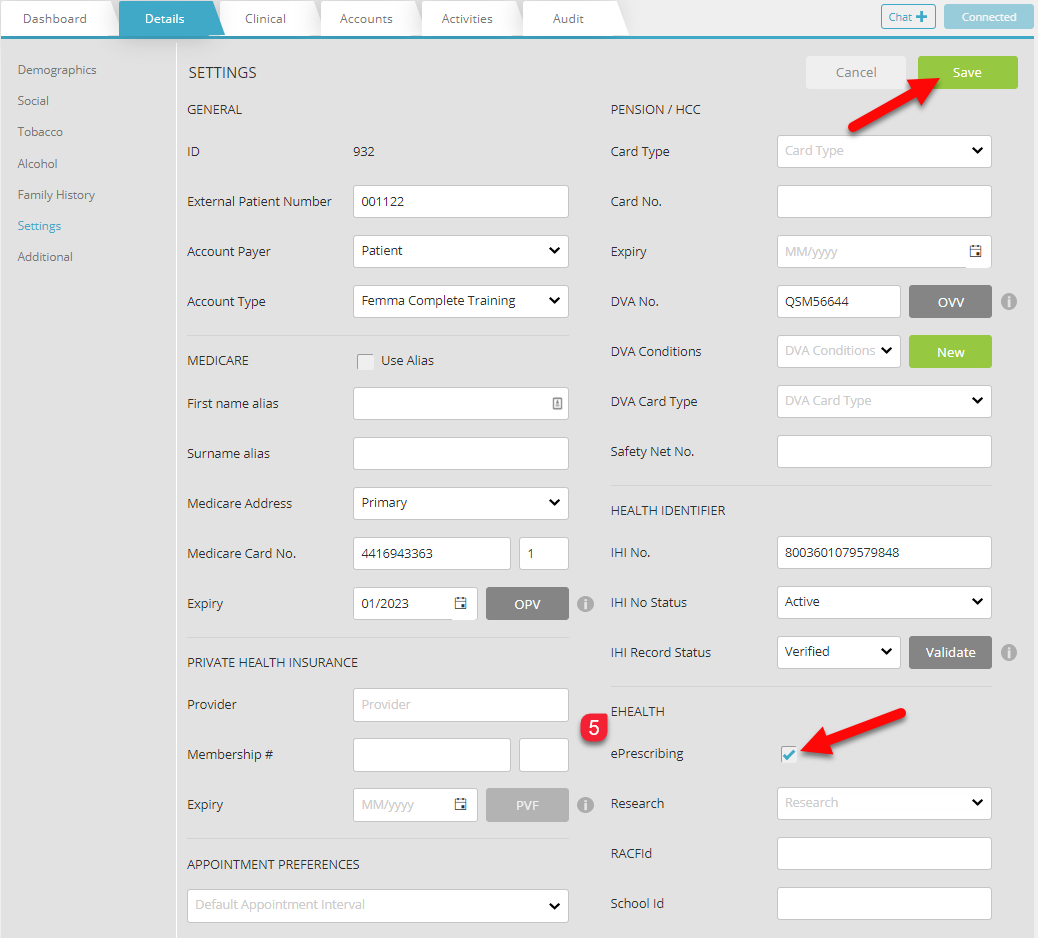Click patient ID value 932
Viewport: 1038px width, 938px height.
363,152
